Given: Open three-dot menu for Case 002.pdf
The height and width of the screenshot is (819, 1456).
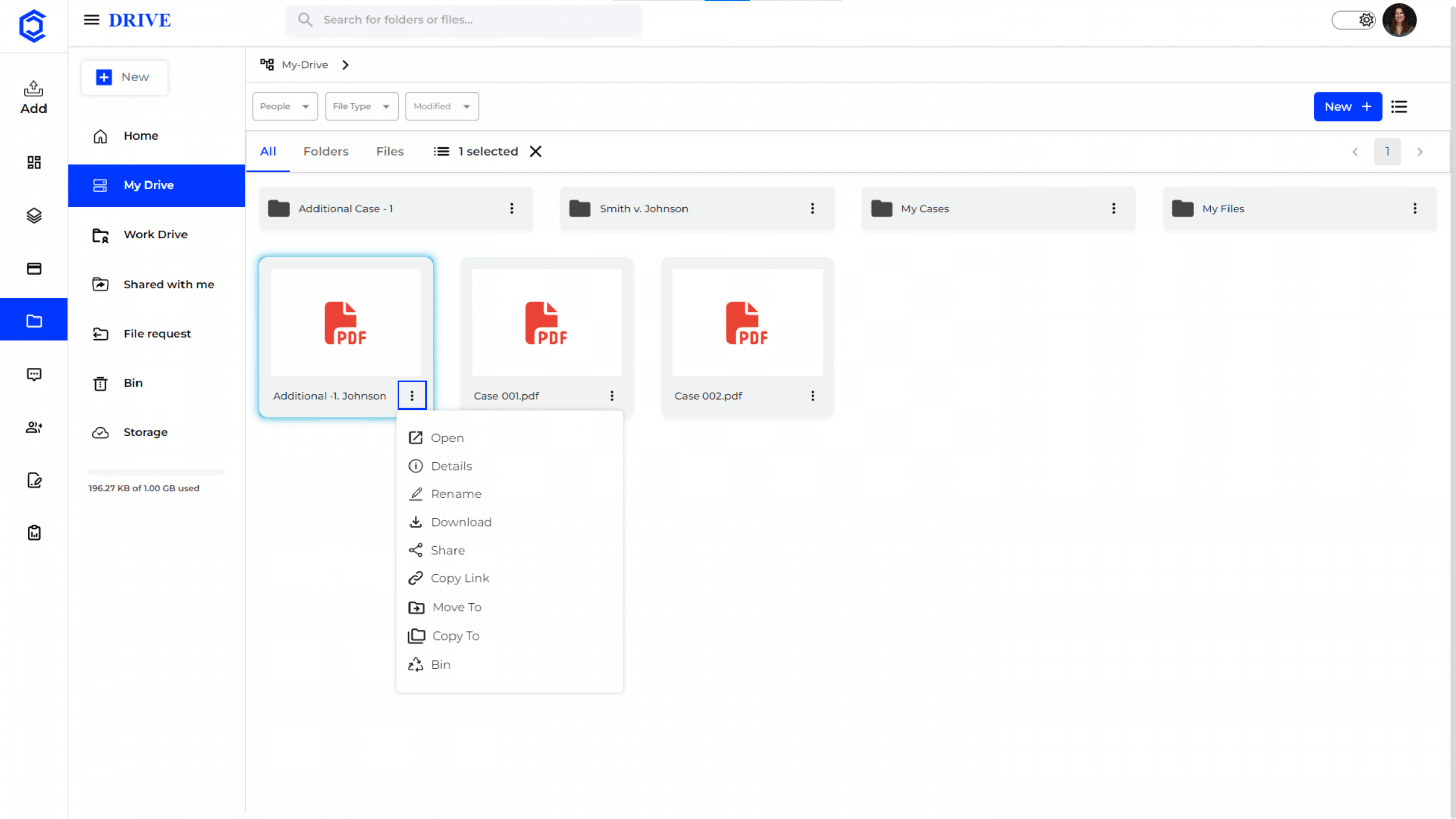Looking at the screenshot, I should coord(813,396).
